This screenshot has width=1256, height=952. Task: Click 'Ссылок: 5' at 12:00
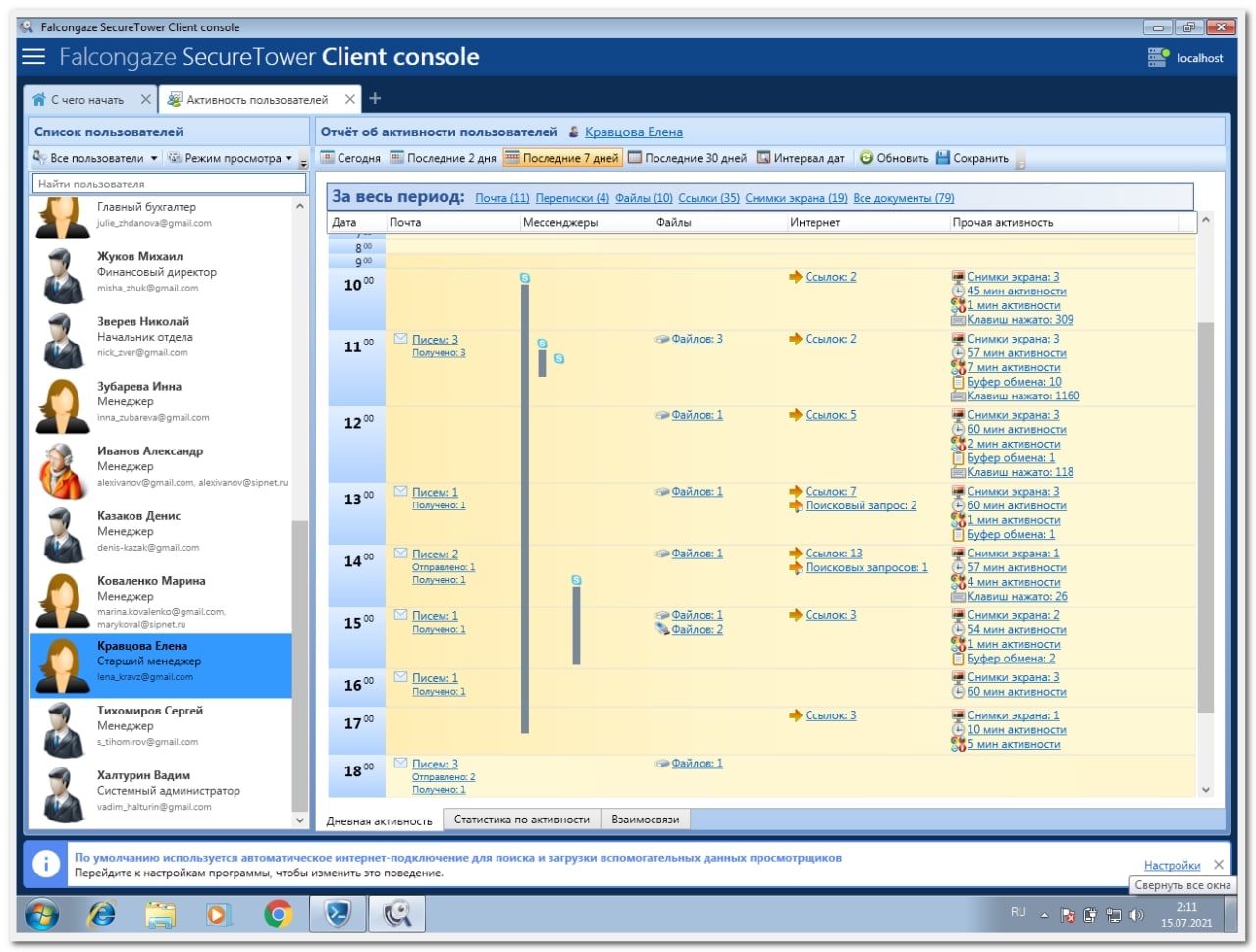830,415
